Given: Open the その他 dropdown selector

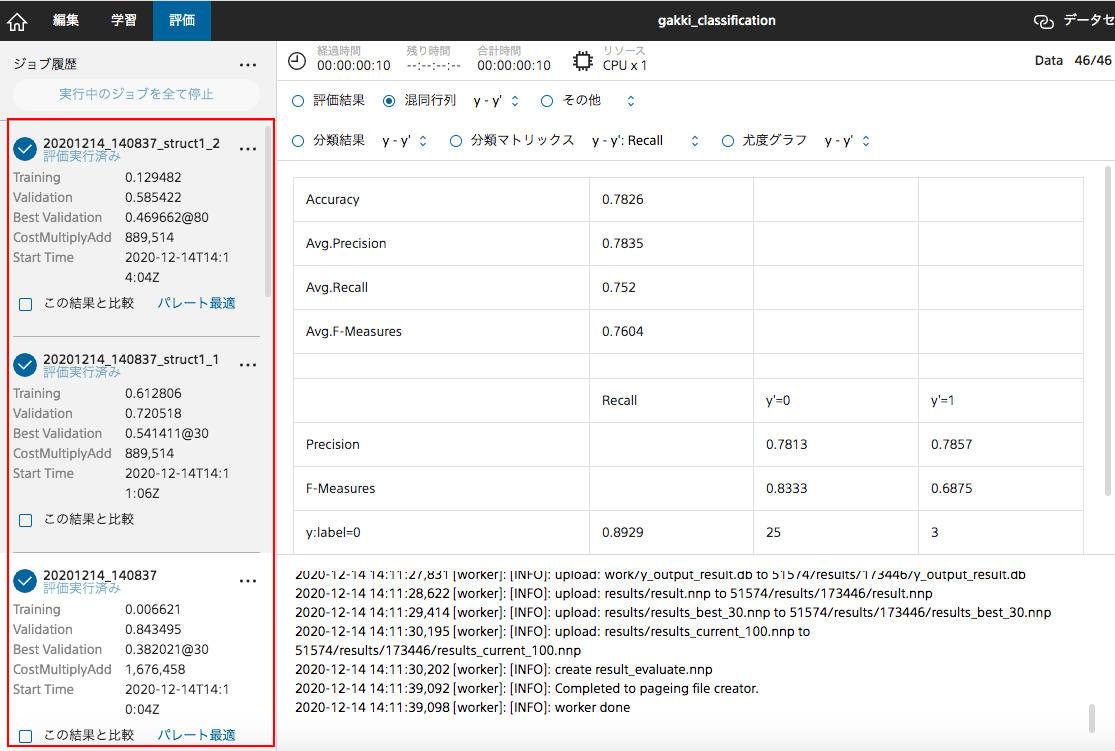Looking at the screenshot, I should click(x=630, y=101).
